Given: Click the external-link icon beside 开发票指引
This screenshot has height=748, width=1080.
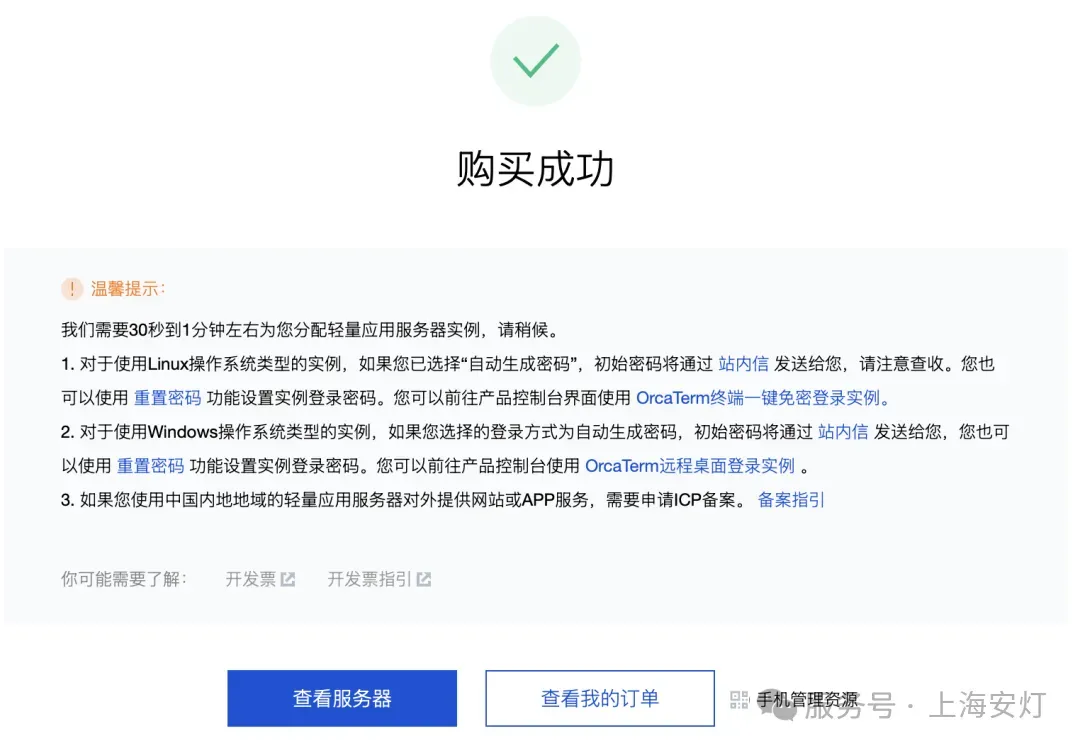Looking at the screenshot, I should [x=424, y=579].
